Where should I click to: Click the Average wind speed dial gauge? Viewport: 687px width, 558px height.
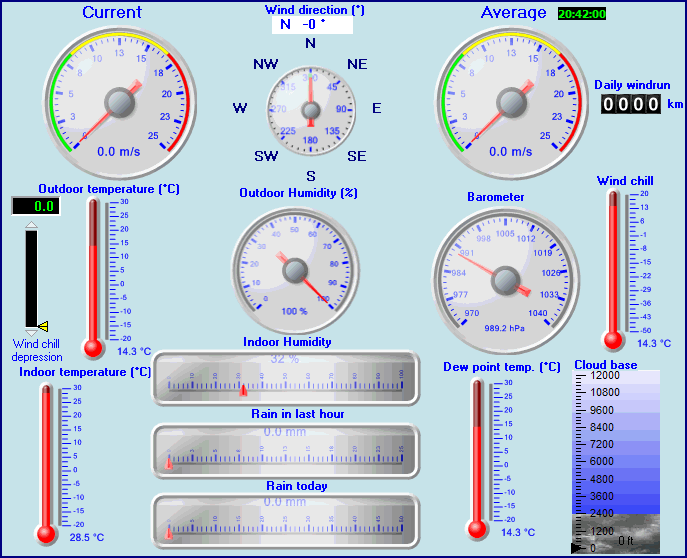coord(511,103)
